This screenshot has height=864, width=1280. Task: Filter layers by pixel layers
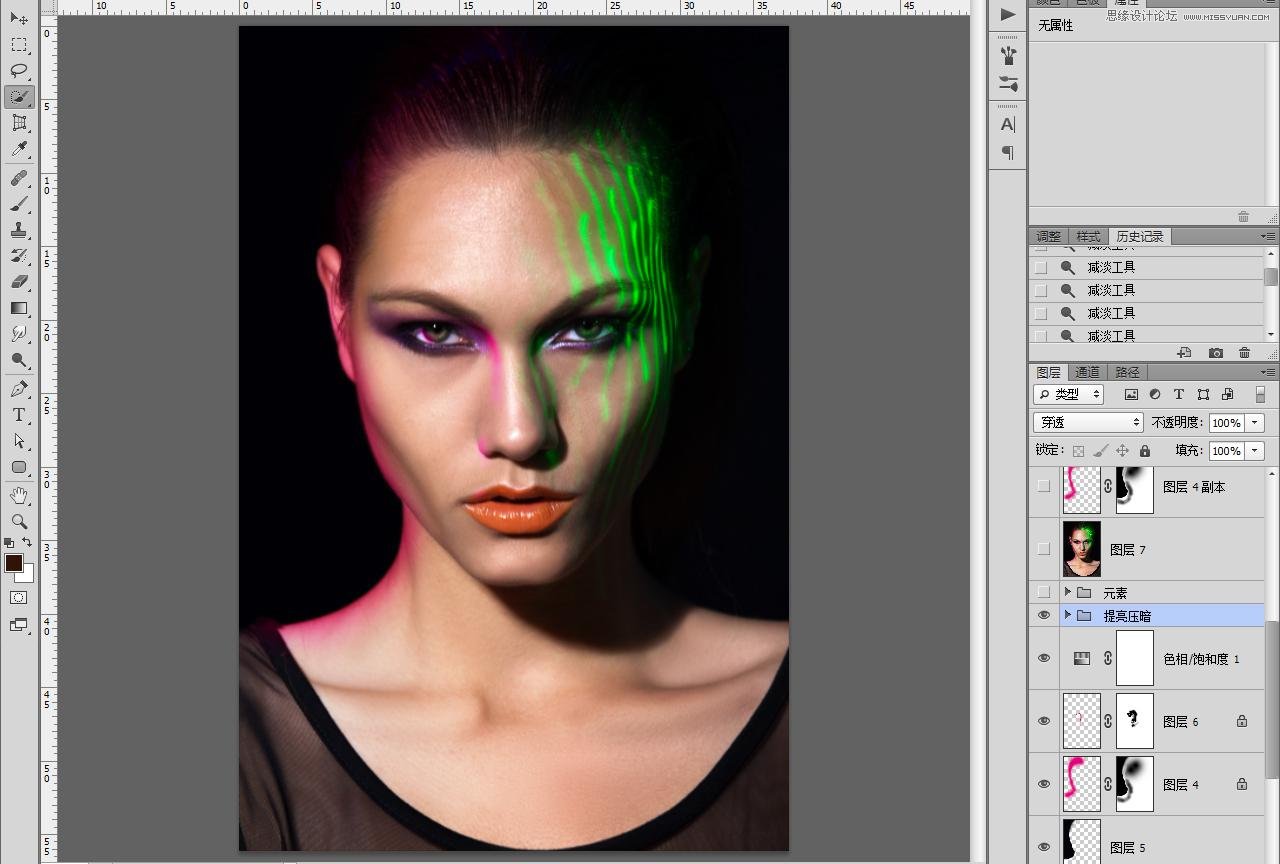point(1131,394)
